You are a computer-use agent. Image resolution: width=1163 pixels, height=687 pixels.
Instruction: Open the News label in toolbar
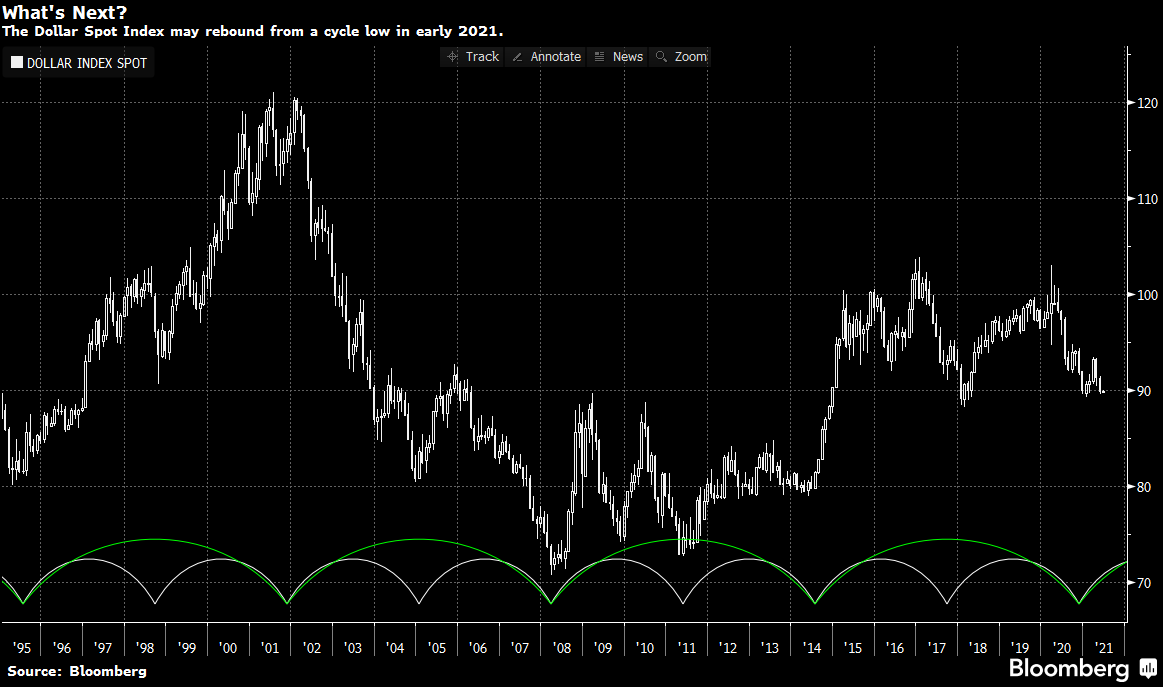pyautogui.click(x=627, y=56)
